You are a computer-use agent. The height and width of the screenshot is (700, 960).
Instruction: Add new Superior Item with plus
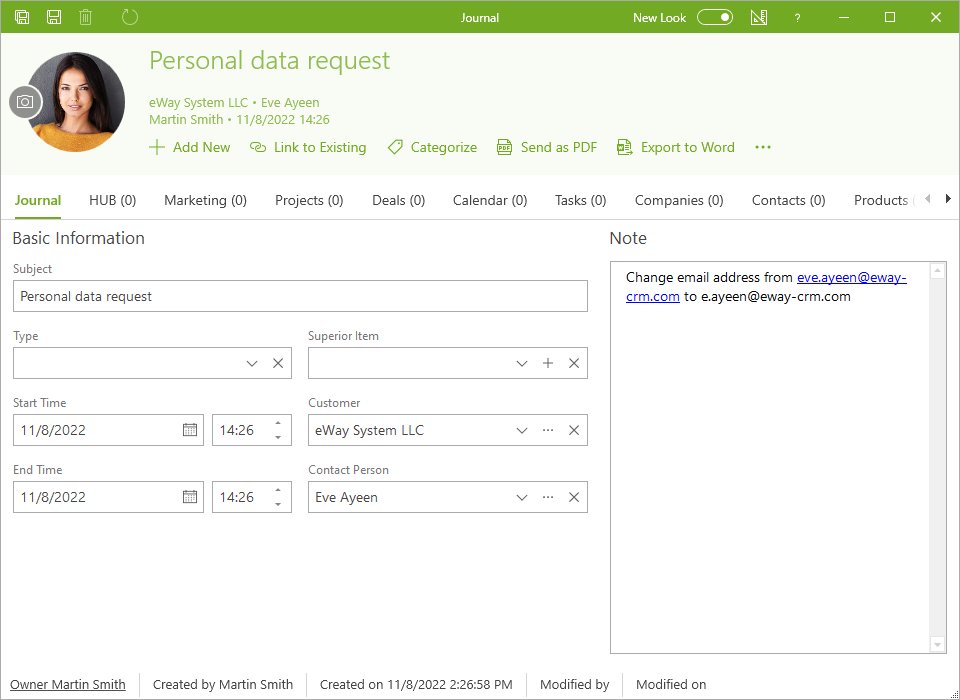coord(548,363)
